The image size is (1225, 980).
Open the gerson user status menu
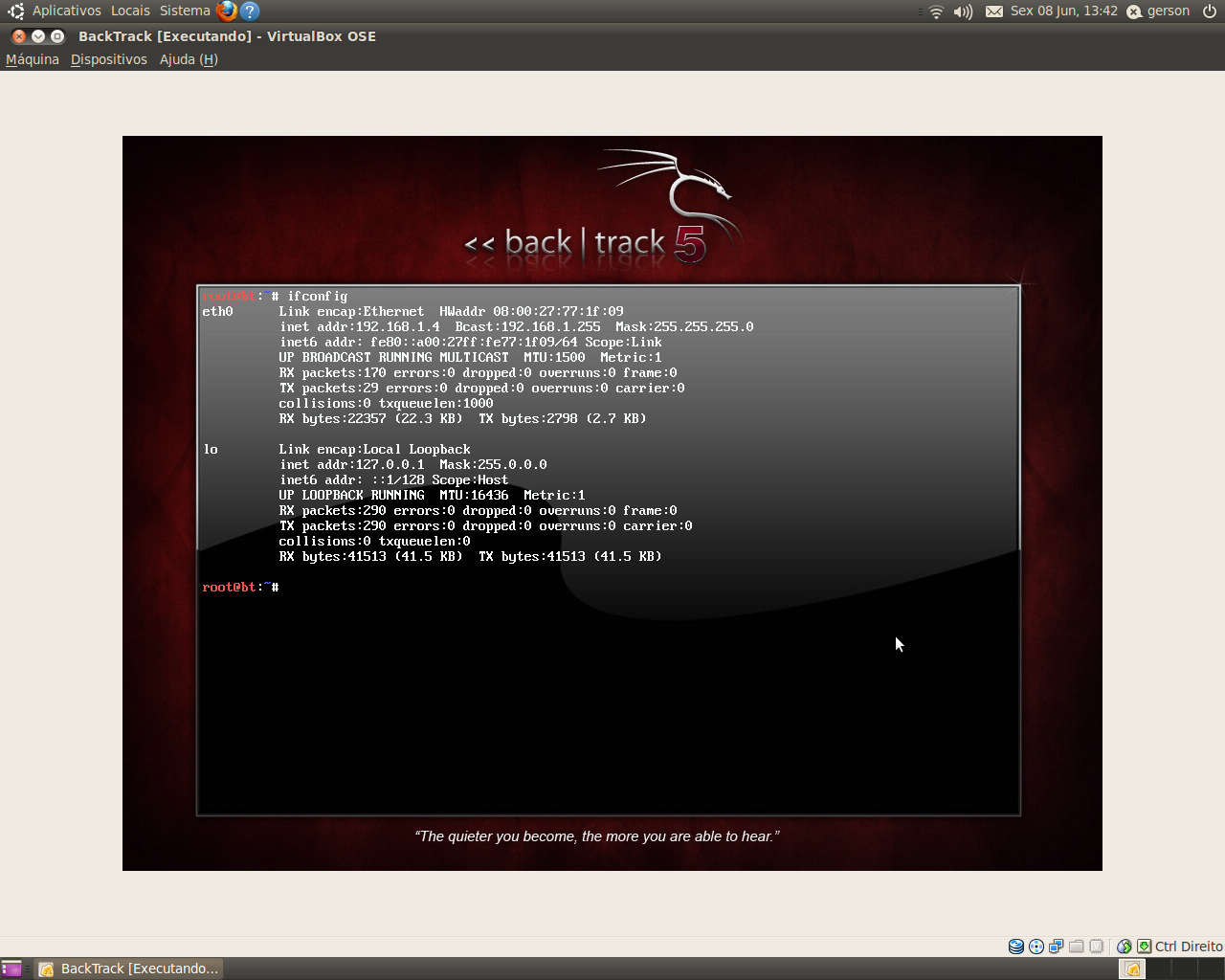1158,11
